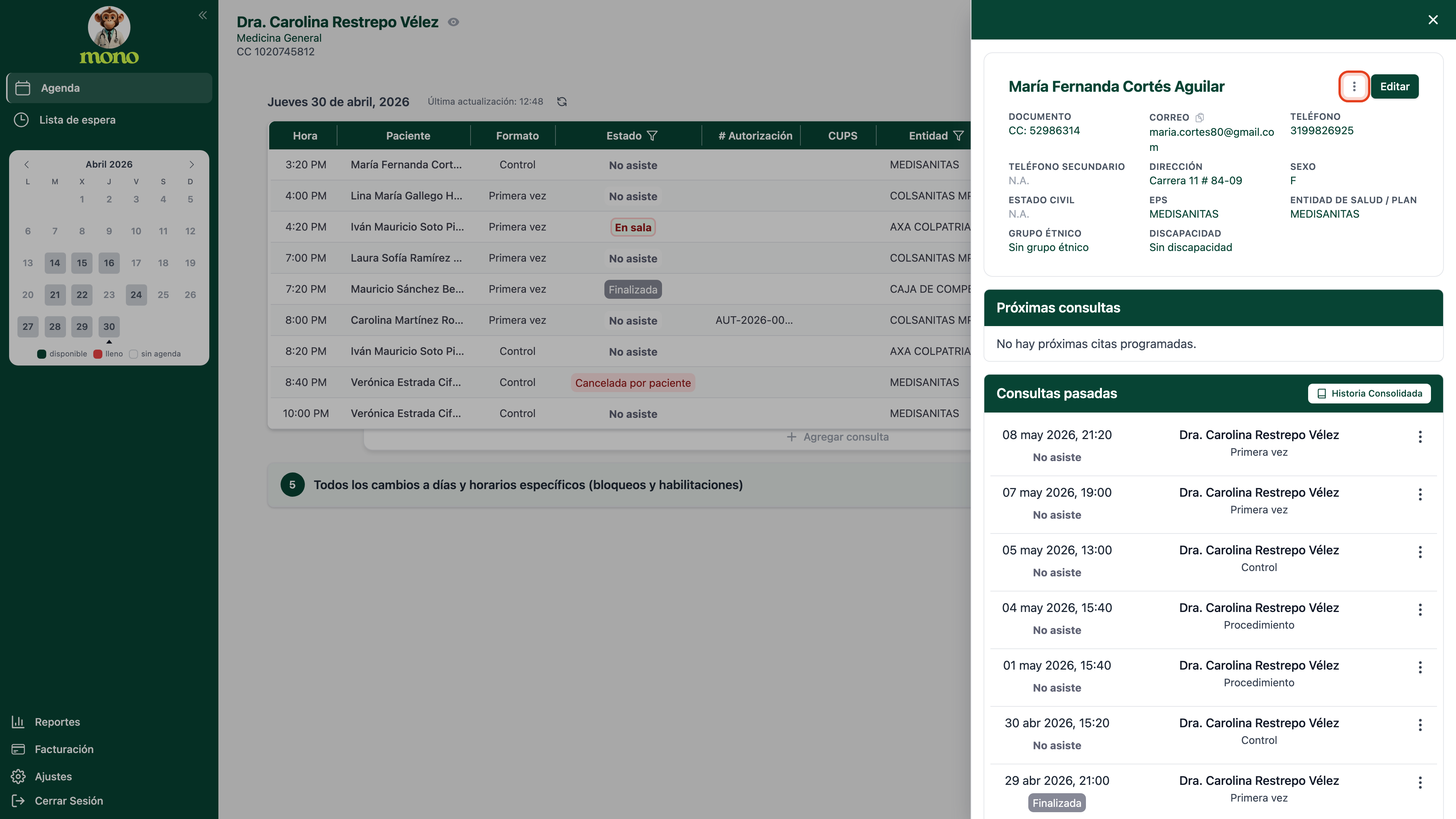Open patient options three-dot menu
Viewport: 1456px width, 819px height.
(x=1354, y=86)
